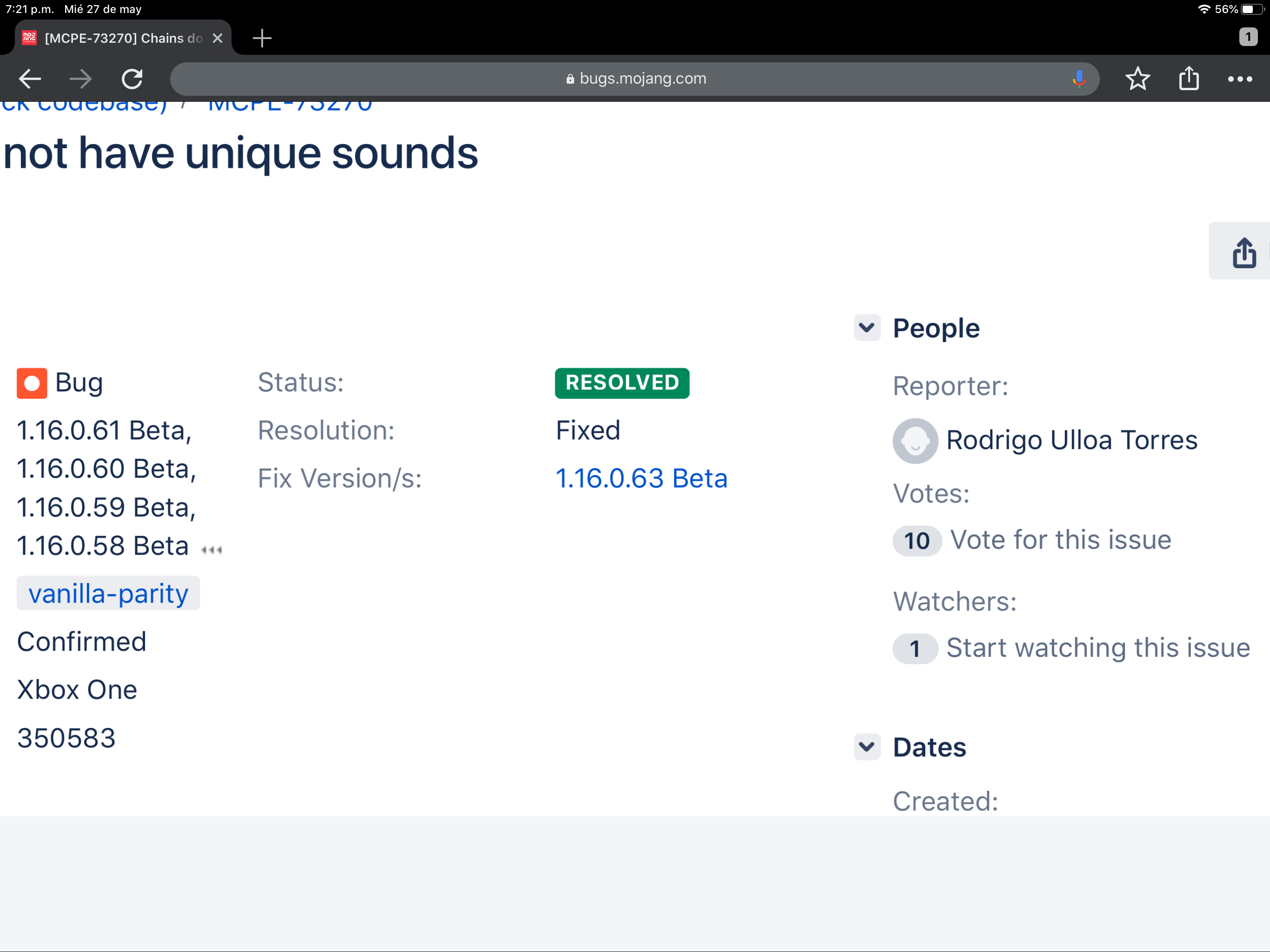1270x952 pixels.
Task: Open the 1.16.0.63 Beta fix version link
Action: point(641,478)
